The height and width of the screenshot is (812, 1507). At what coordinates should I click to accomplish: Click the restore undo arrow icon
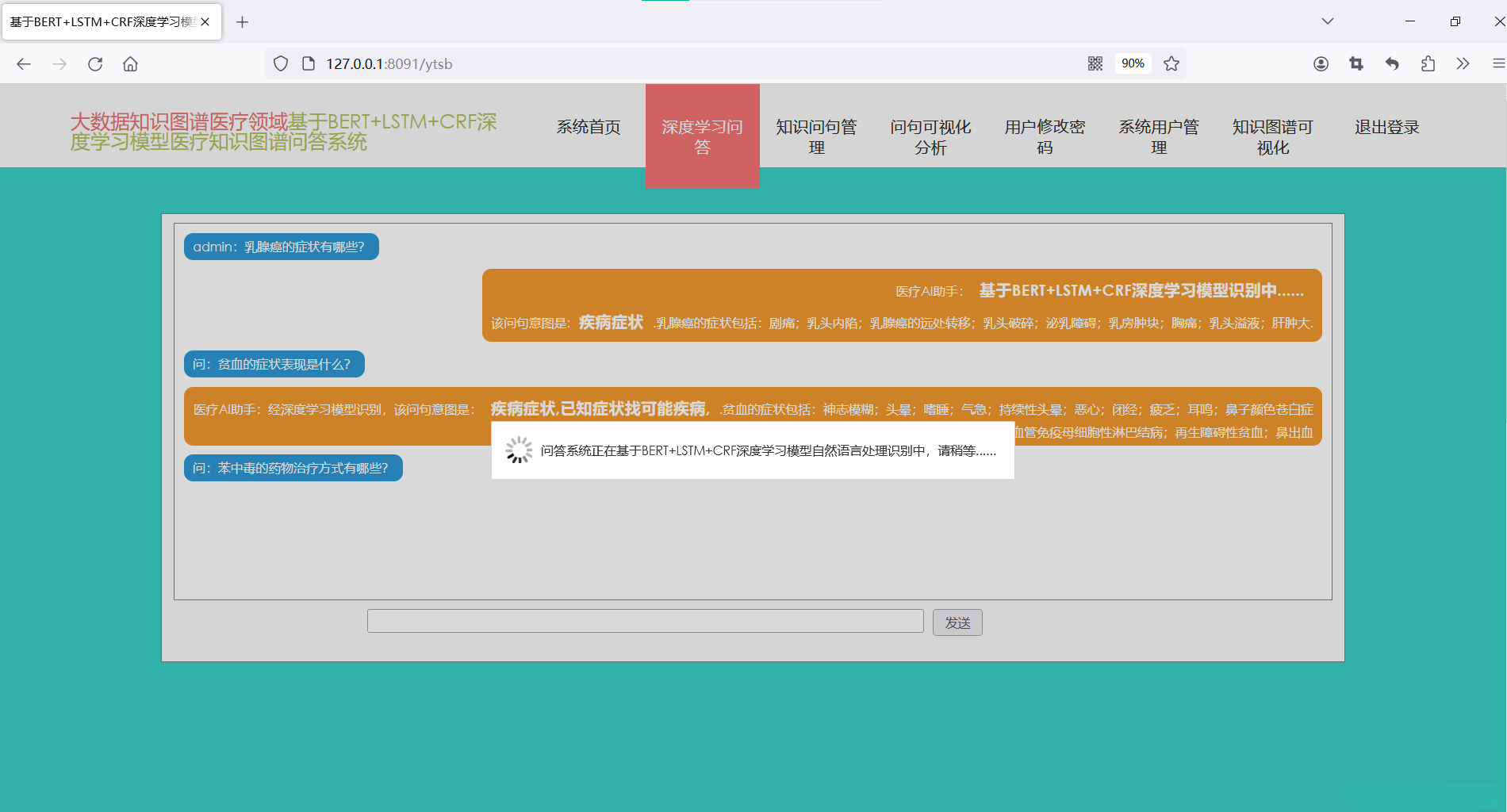1392,63
